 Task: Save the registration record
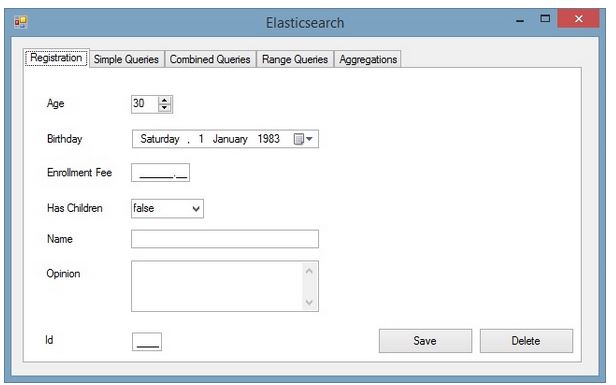(425, 341)
